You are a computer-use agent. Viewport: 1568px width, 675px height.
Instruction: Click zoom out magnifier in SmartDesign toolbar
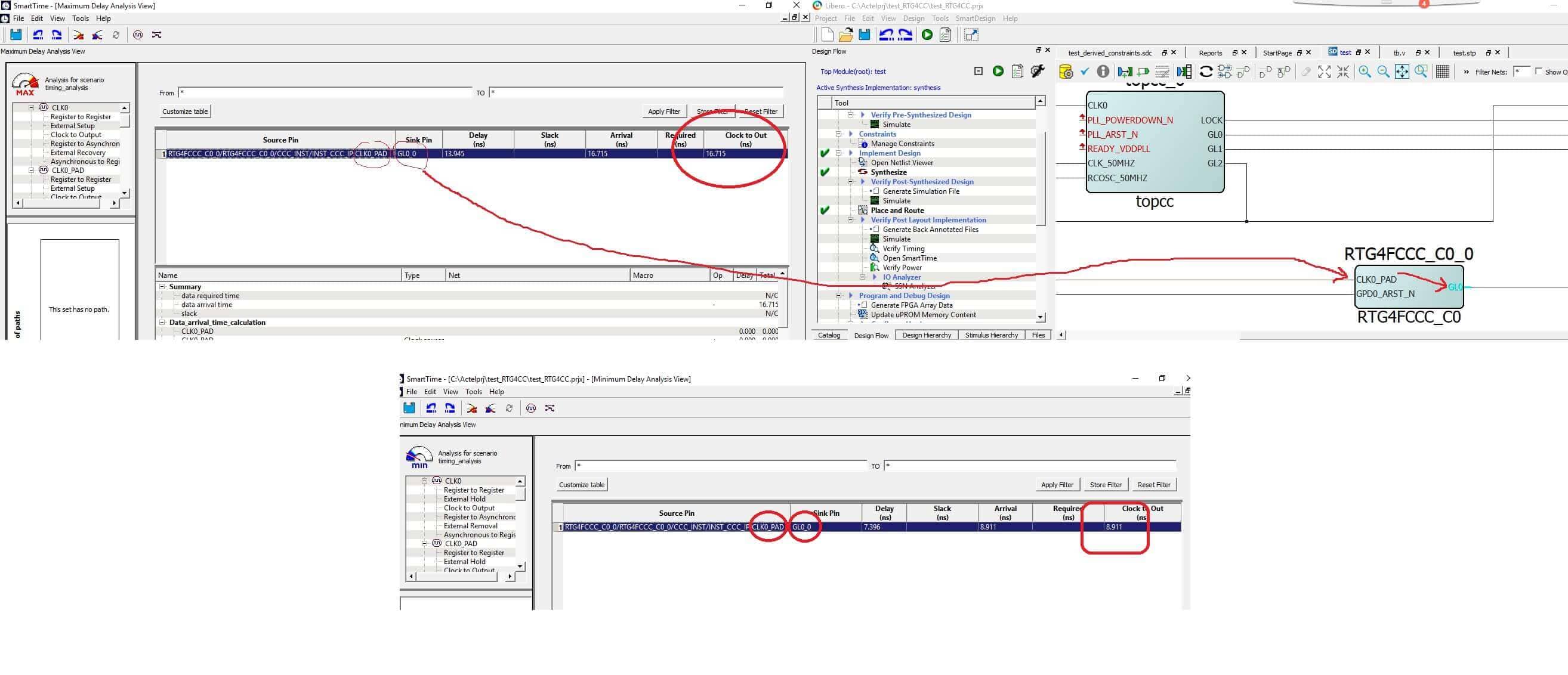(1383, 72)
